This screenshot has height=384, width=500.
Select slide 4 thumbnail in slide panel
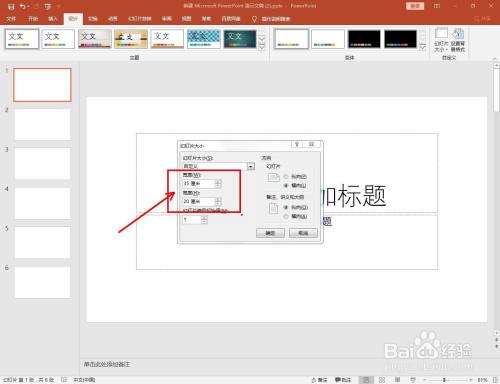coord(42,203)
